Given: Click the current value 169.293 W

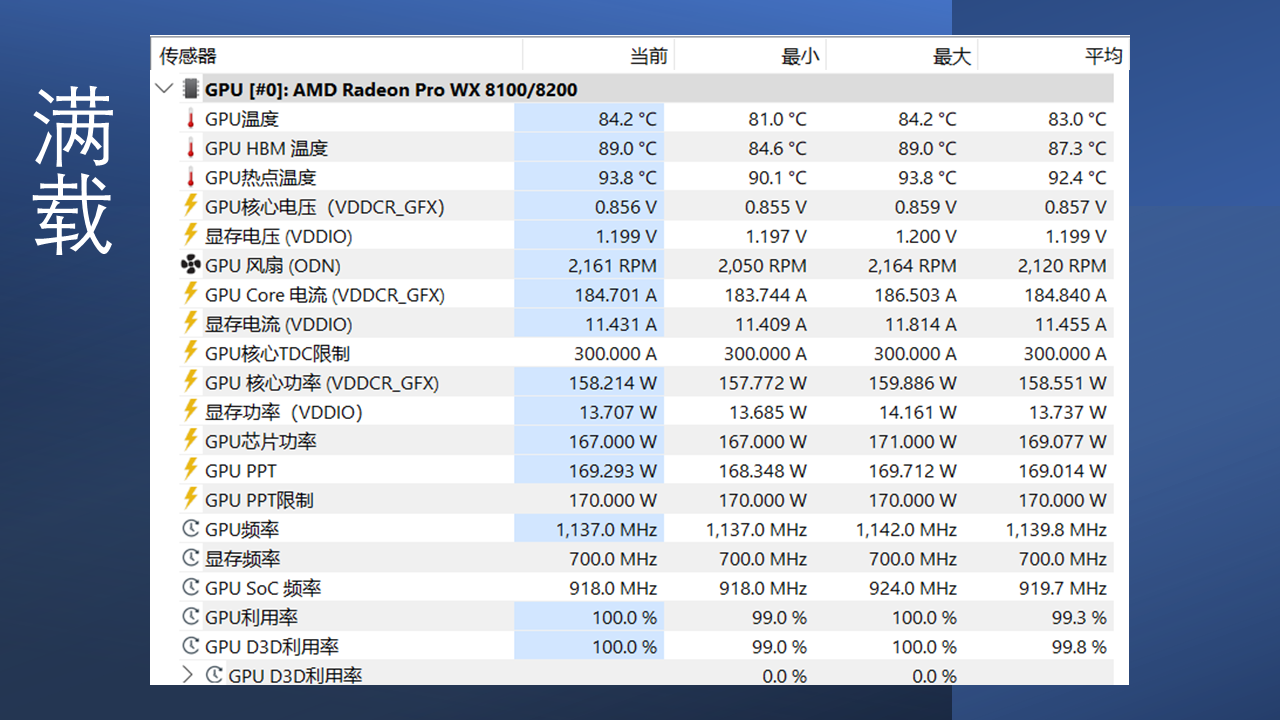Looking at the screenshot, I should [x=613, y=470].
